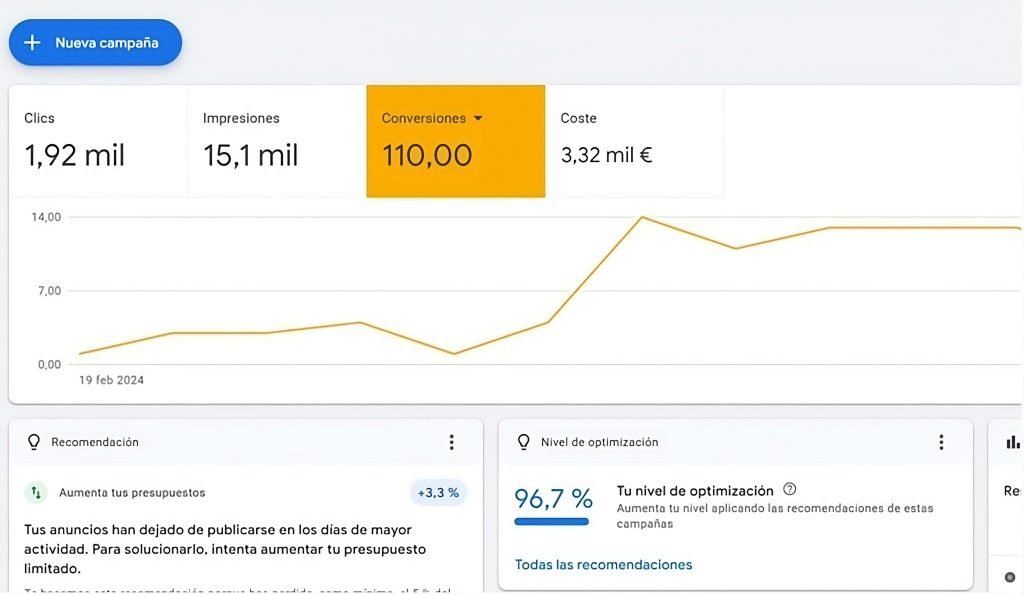Viewport: 1024px width, 595px height.
Task: Open the Aumenta tus presupuestos recommendation
Action: pyautogui.click(x=132, y=493)
